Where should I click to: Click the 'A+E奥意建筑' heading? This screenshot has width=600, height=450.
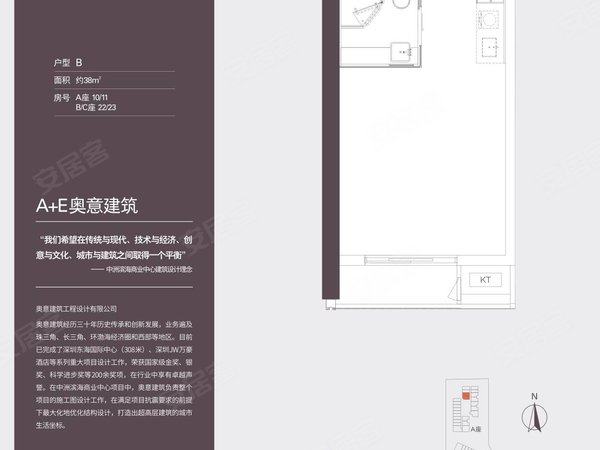coord(87,206)
